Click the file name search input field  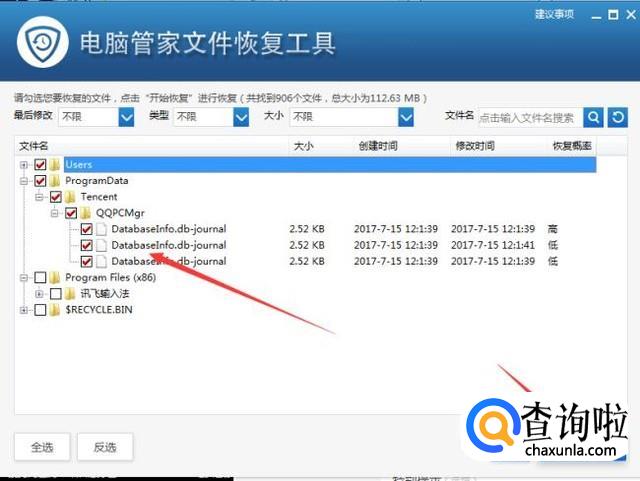pyautogui.click(x=530, y=118)
